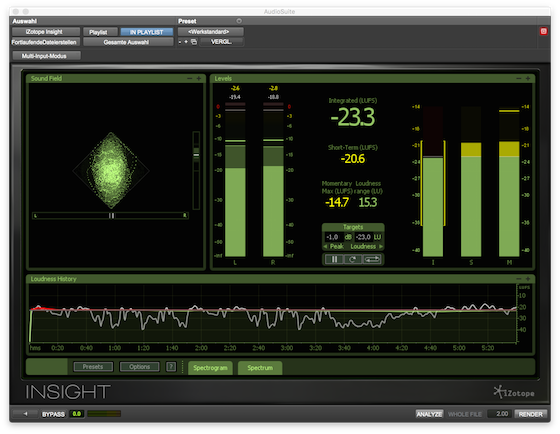560x434 pixels.
Task: Click the RENDER button
Action: (531, 414)
